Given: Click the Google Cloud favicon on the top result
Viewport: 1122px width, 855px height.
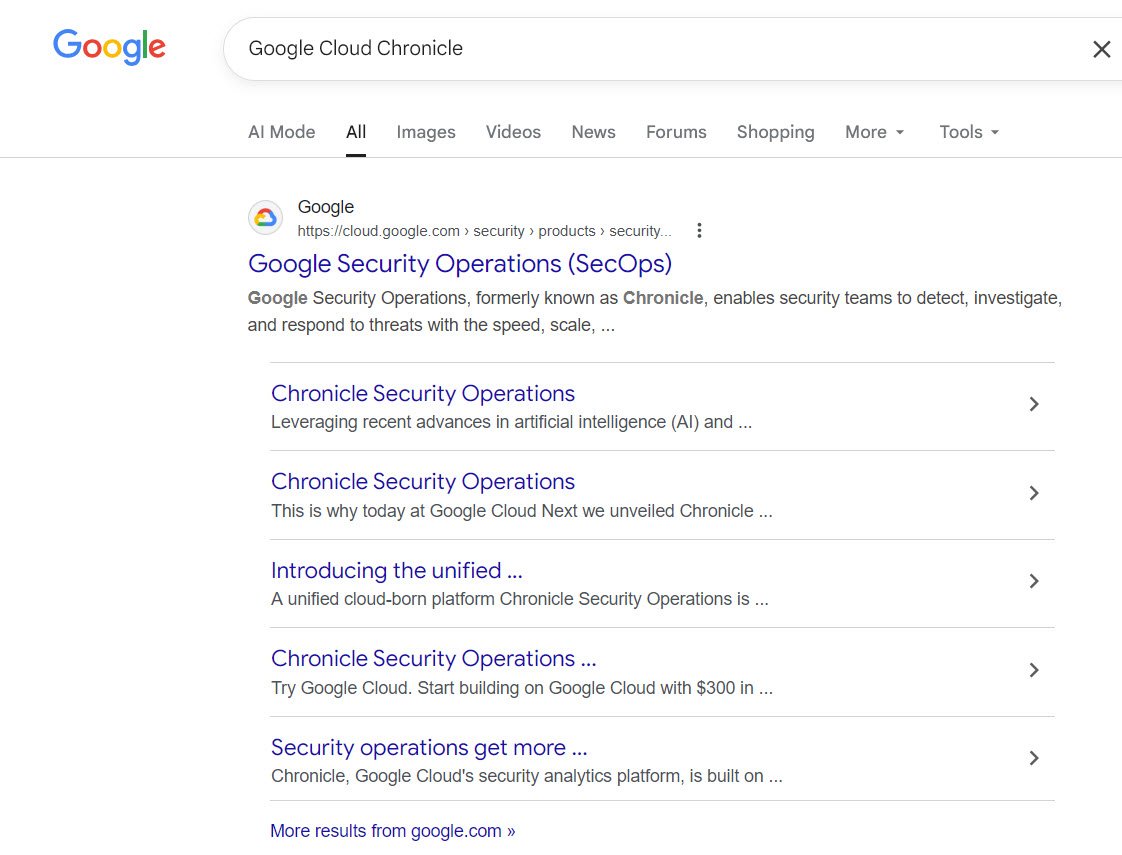Looking at the screenshot, I should click(265, 217).
